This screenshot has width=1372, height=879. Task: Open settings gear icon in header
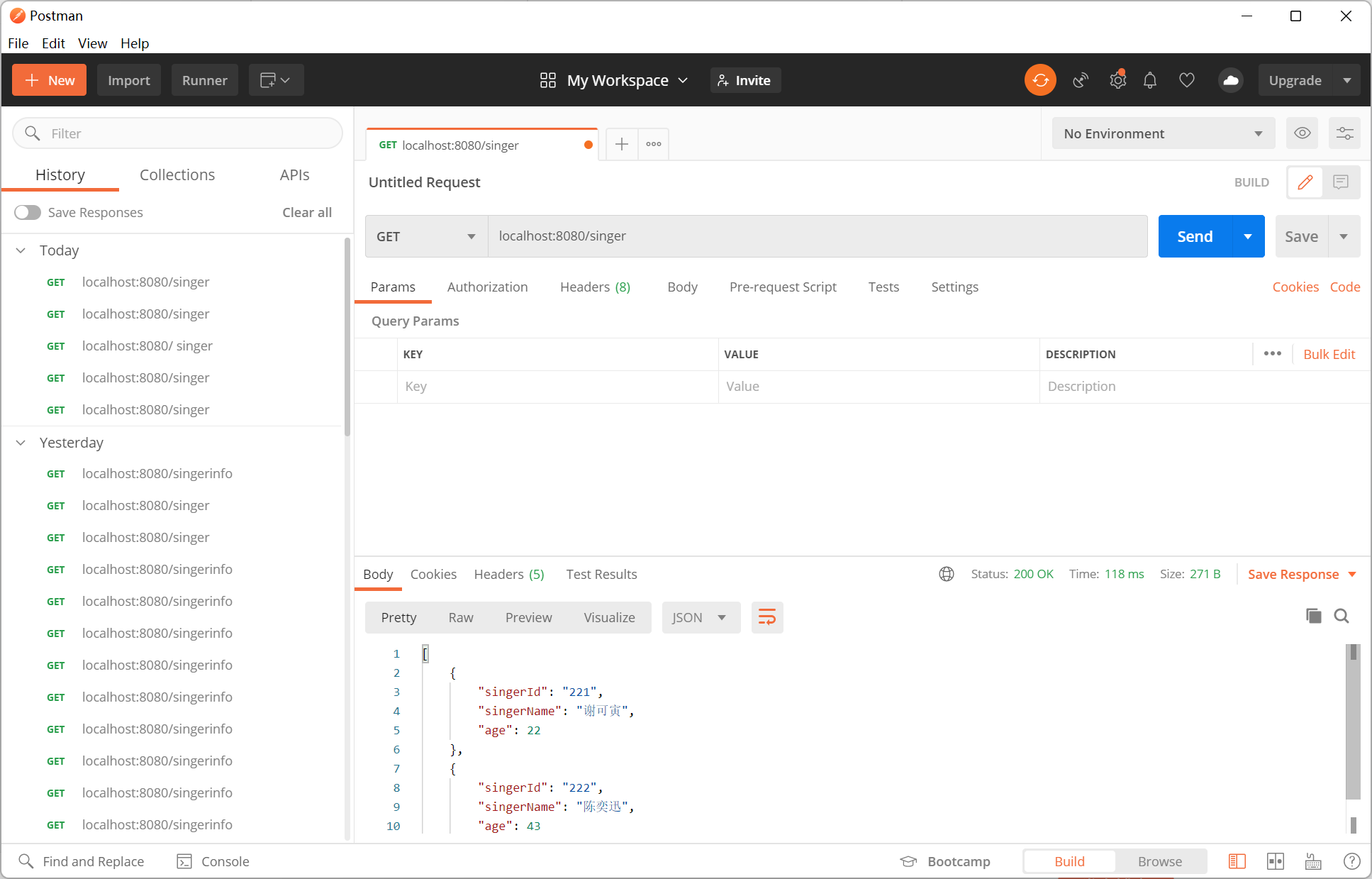tap(1117, 80)
